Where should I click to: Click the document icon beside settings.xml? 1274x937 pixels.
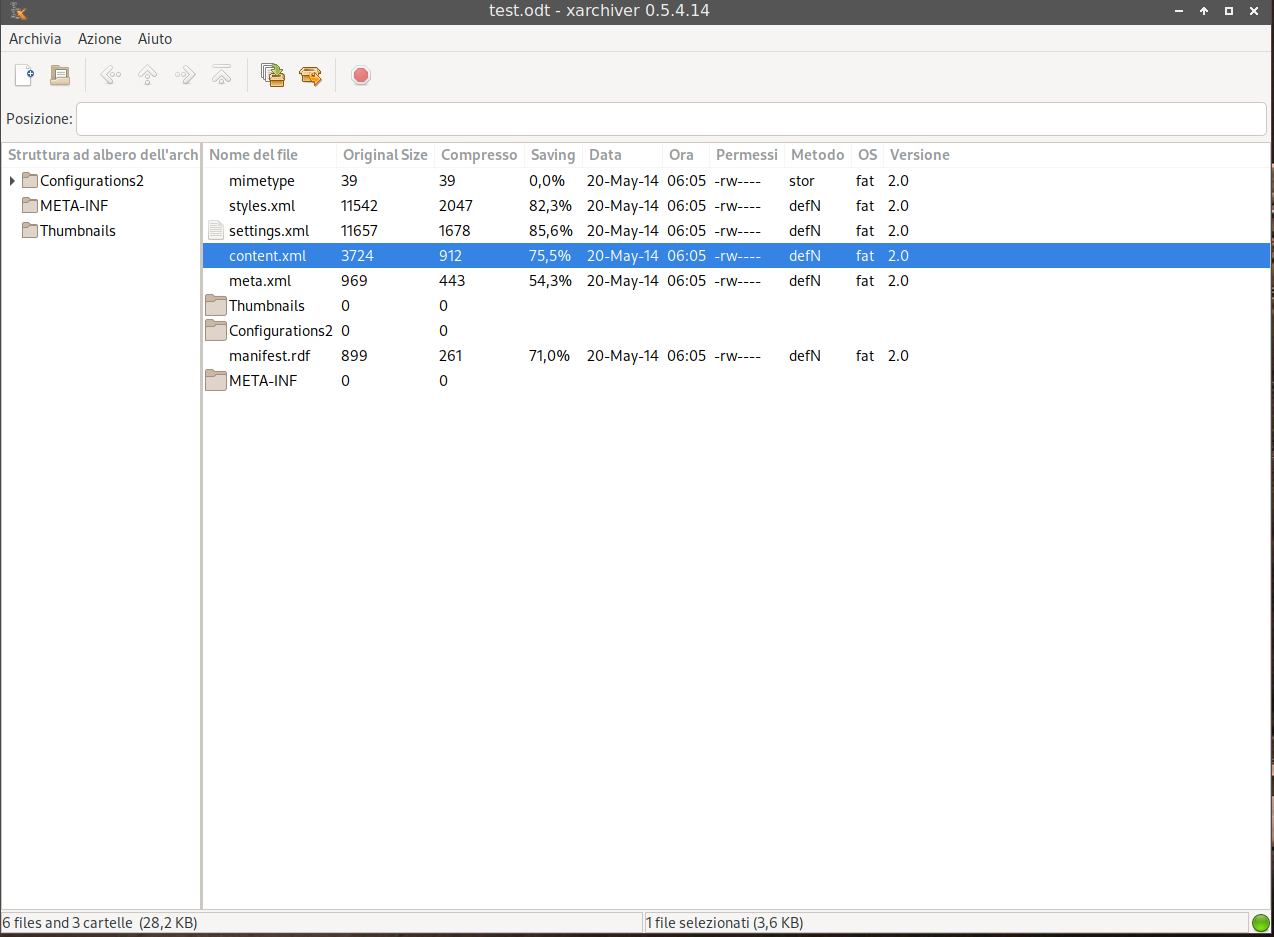[215, 230]
